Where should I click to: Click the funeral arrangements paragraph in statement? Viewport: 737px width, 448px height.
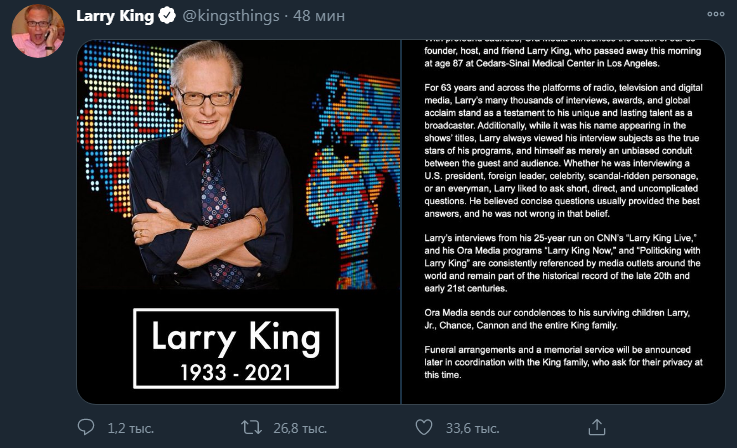click(x=563, y=361)
